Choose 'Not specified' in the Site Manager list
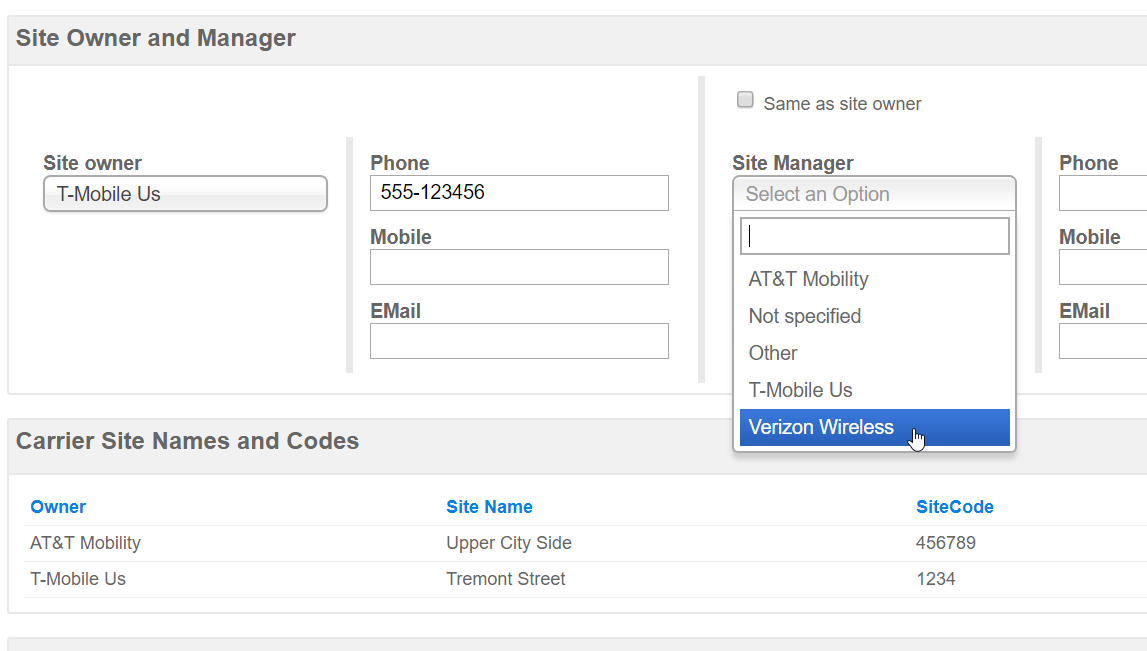This screenshot has width=1147, height=651. tap(874, 316)
